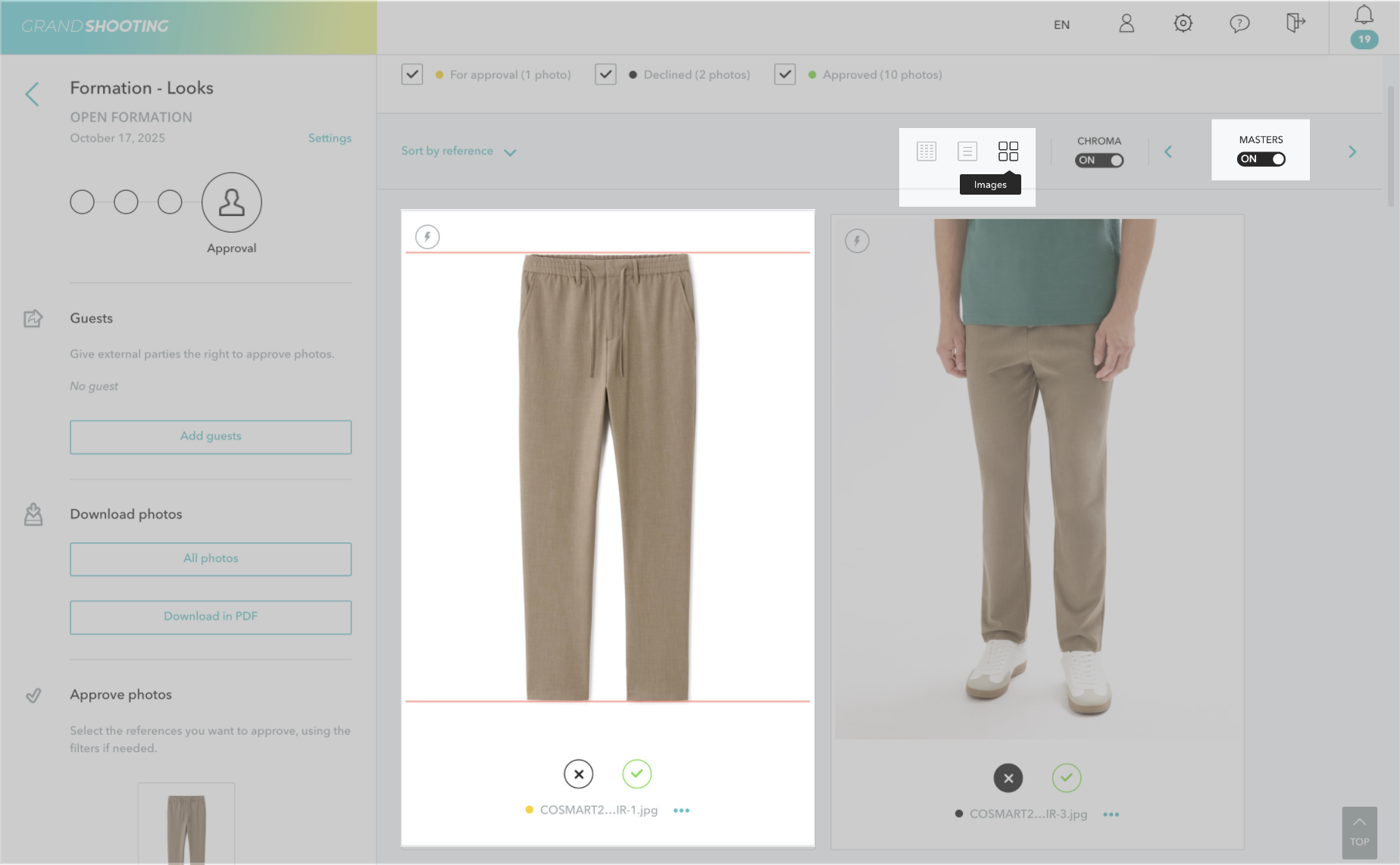Screen dimensions: 1400x865
Task: Open the help chat bubble icon
Action: click(x=1239, y=23)
